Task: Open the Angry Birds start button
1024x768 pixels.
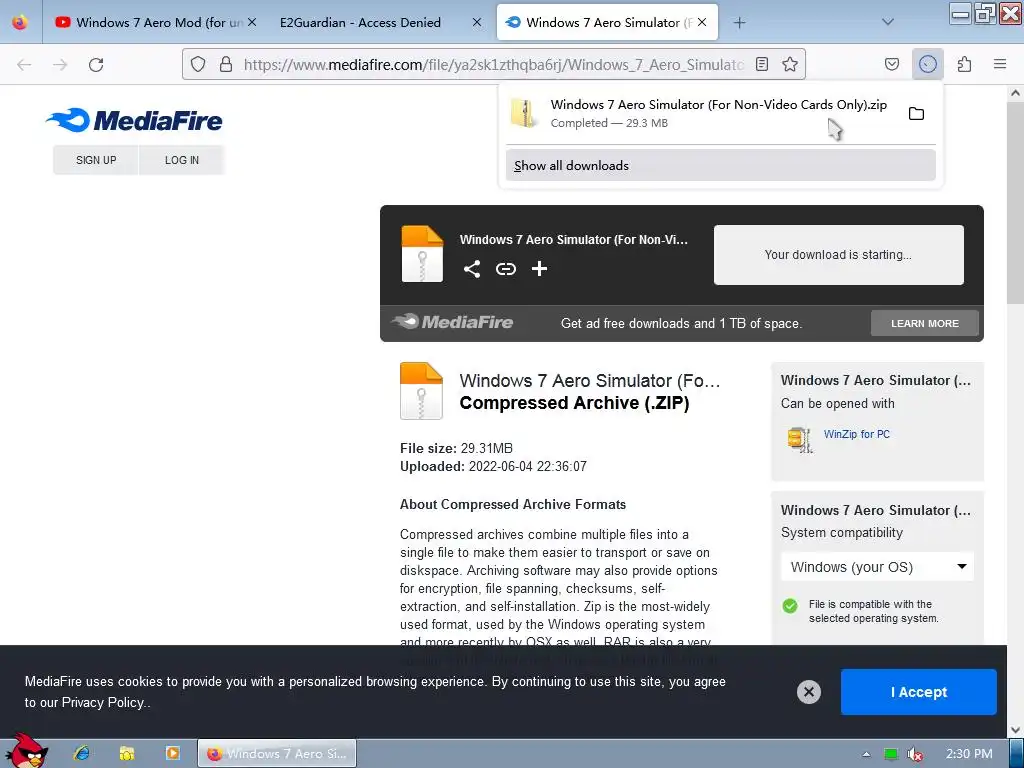Action: click(x=25, y=751)
